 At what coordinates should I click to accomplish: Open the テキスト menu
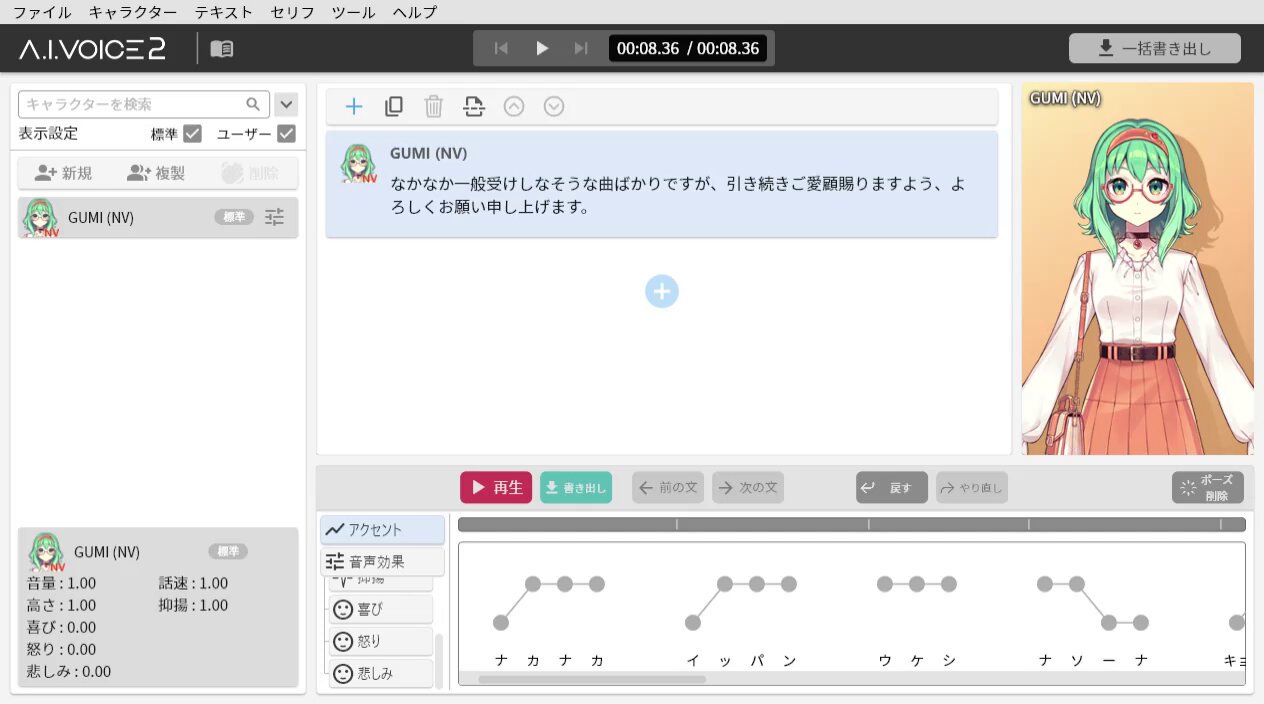pyautogui.click(x=224, y=13)
